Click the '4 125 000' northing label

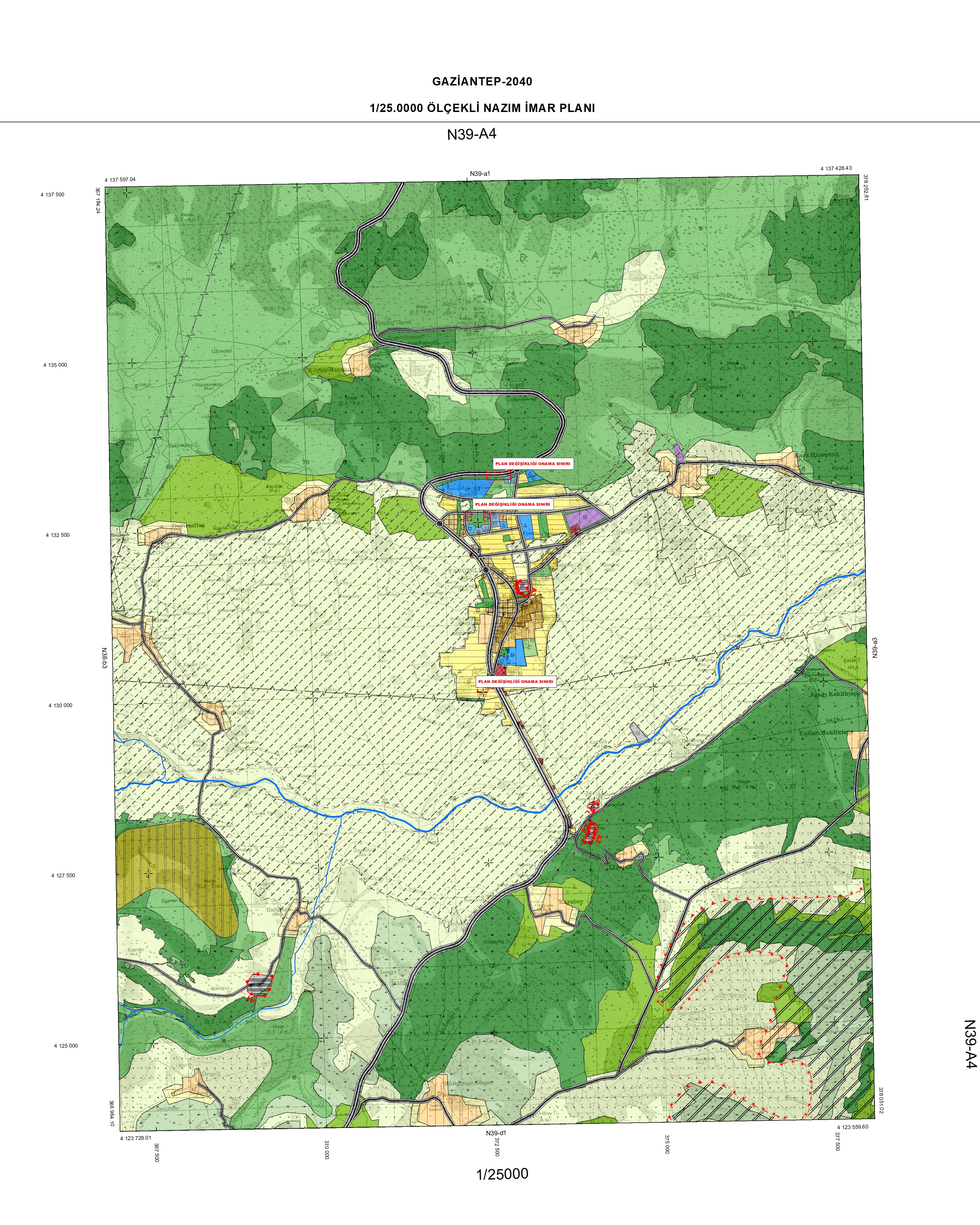coord(66,1046)
